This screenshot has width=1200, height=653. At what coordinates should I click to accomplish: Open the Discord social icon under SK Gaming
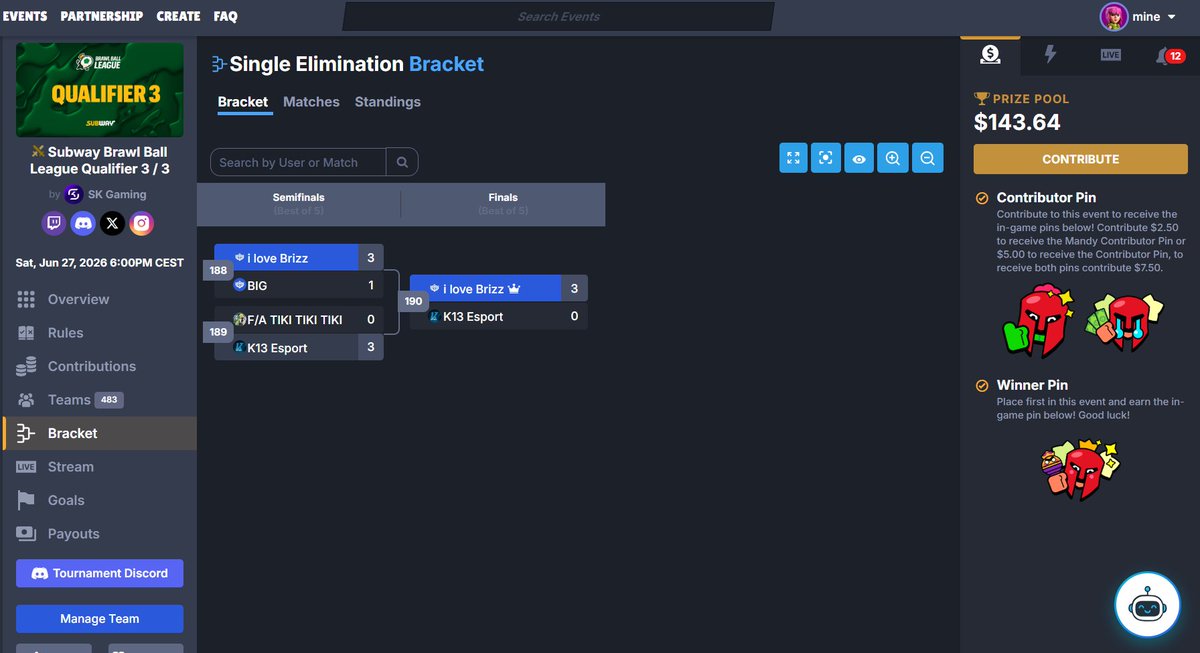pos(83,224)
